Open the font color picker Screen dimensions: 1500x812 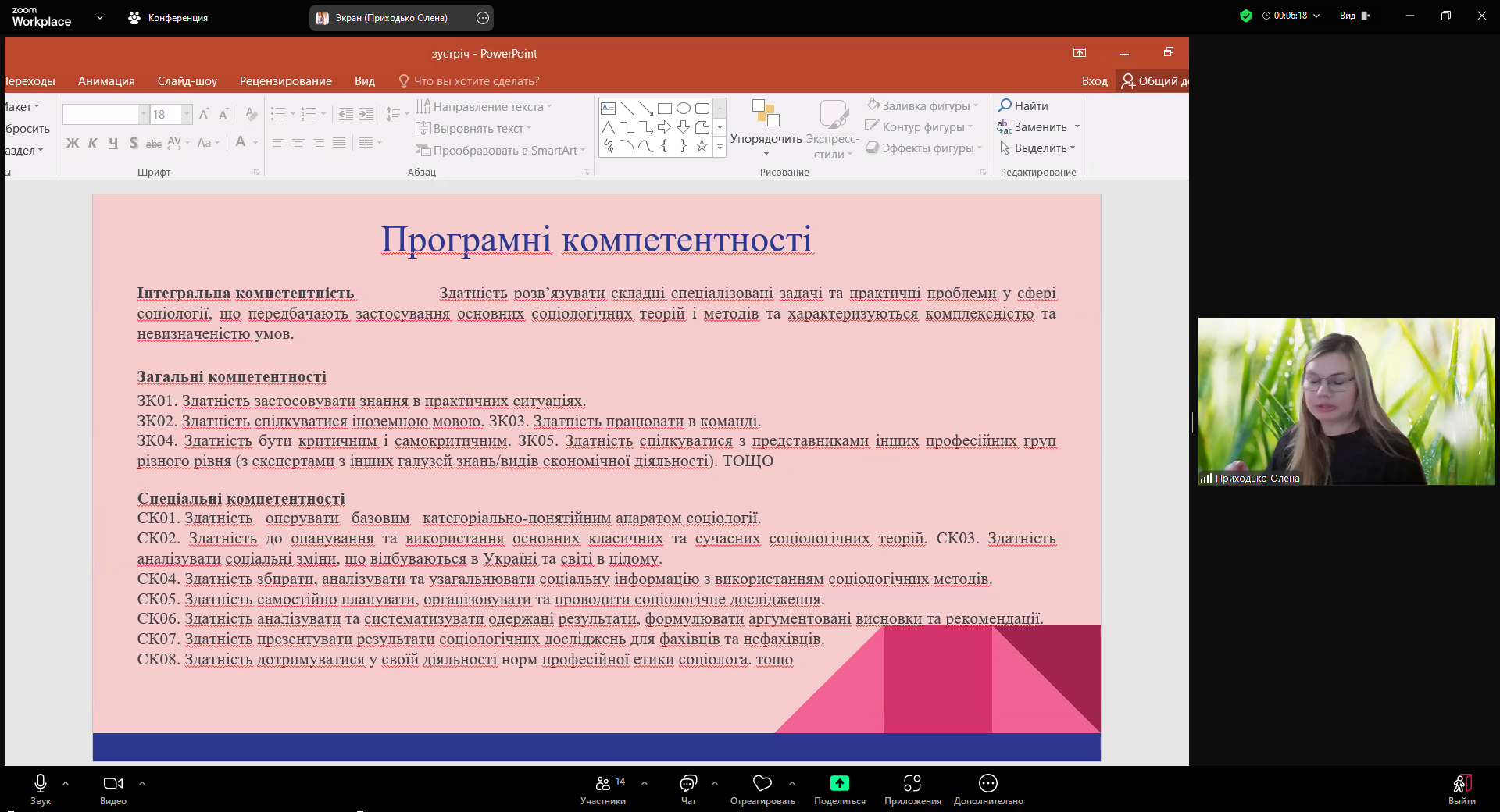tap(241, 142)
